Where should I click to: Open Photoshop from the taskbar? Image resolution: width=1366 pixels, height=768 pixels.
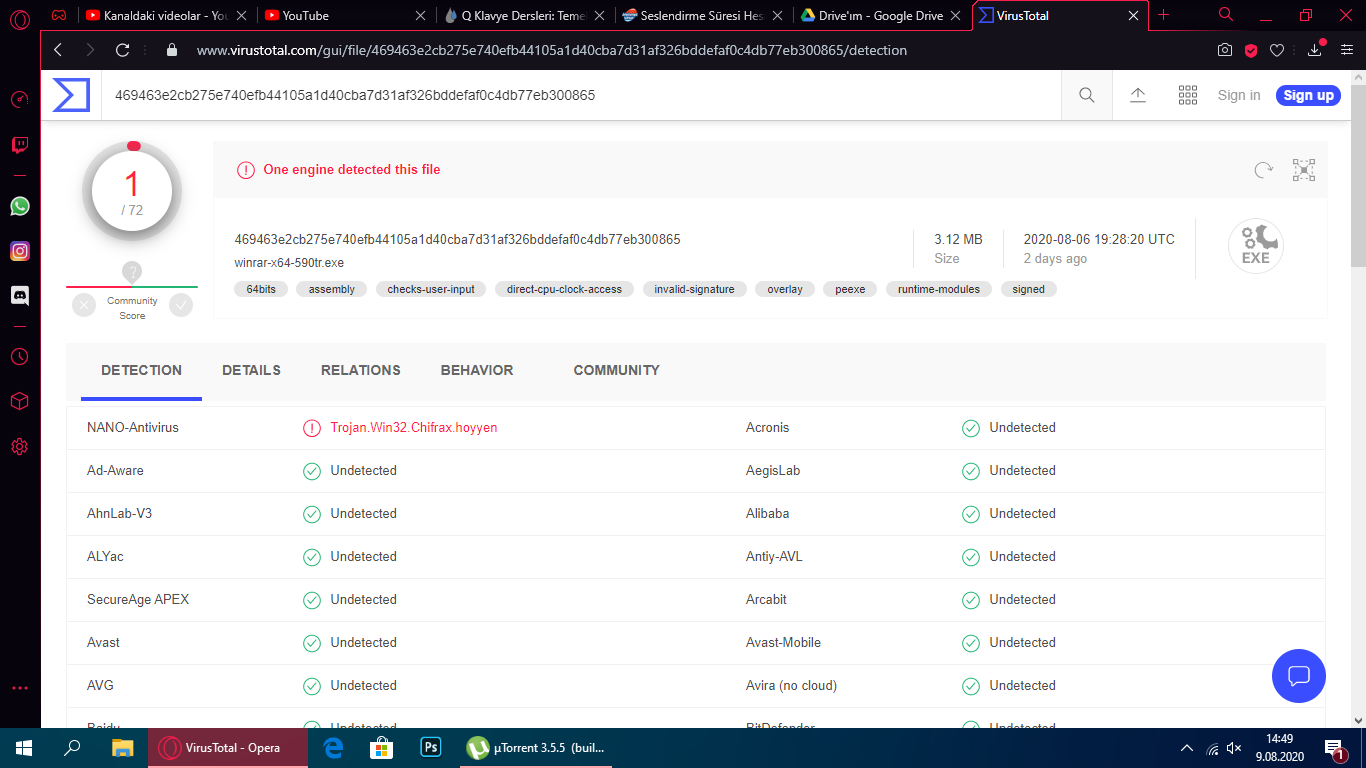(x=432, y=748)
